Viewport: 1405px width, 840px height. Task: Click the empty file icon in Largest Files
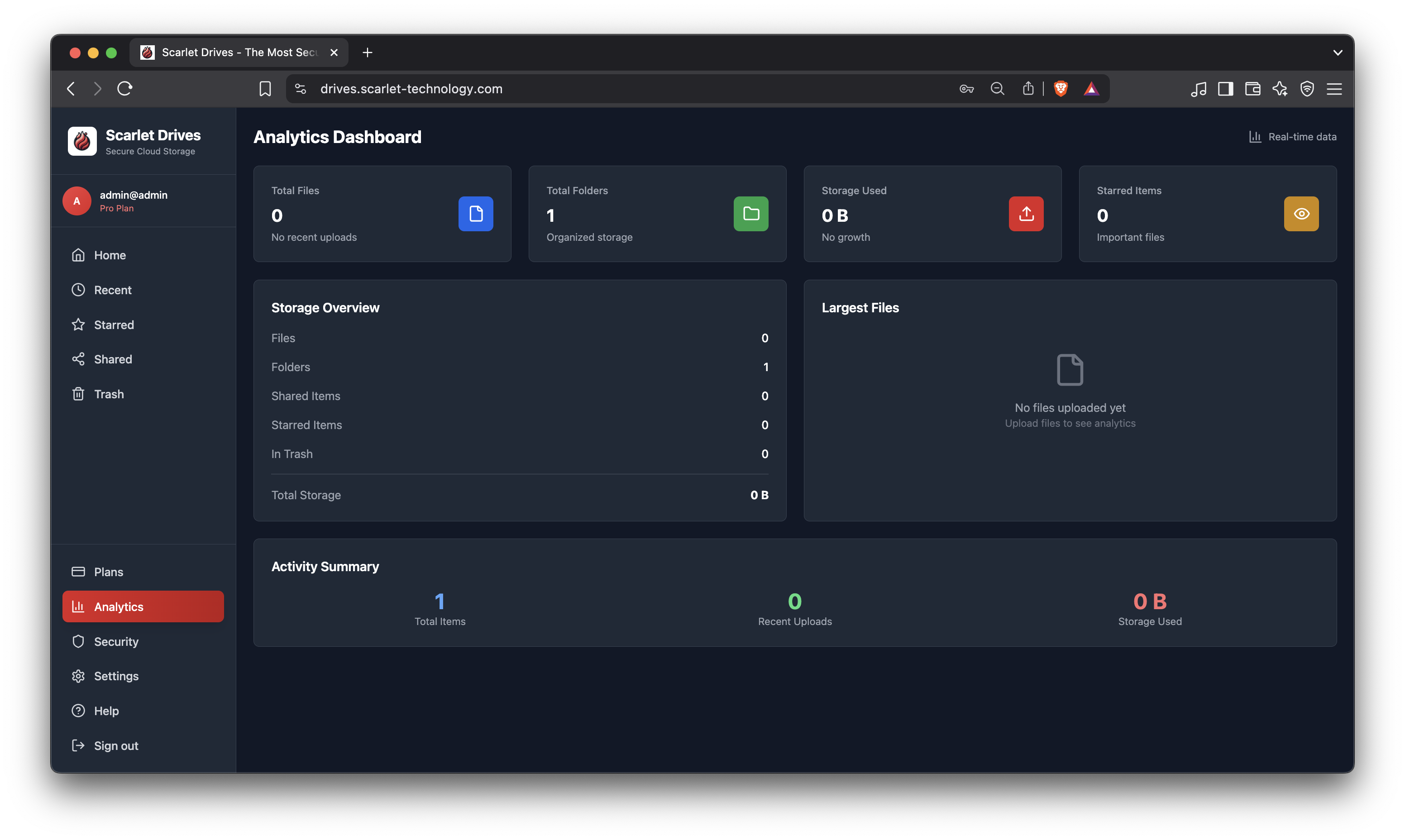(x=1070, y=370)
